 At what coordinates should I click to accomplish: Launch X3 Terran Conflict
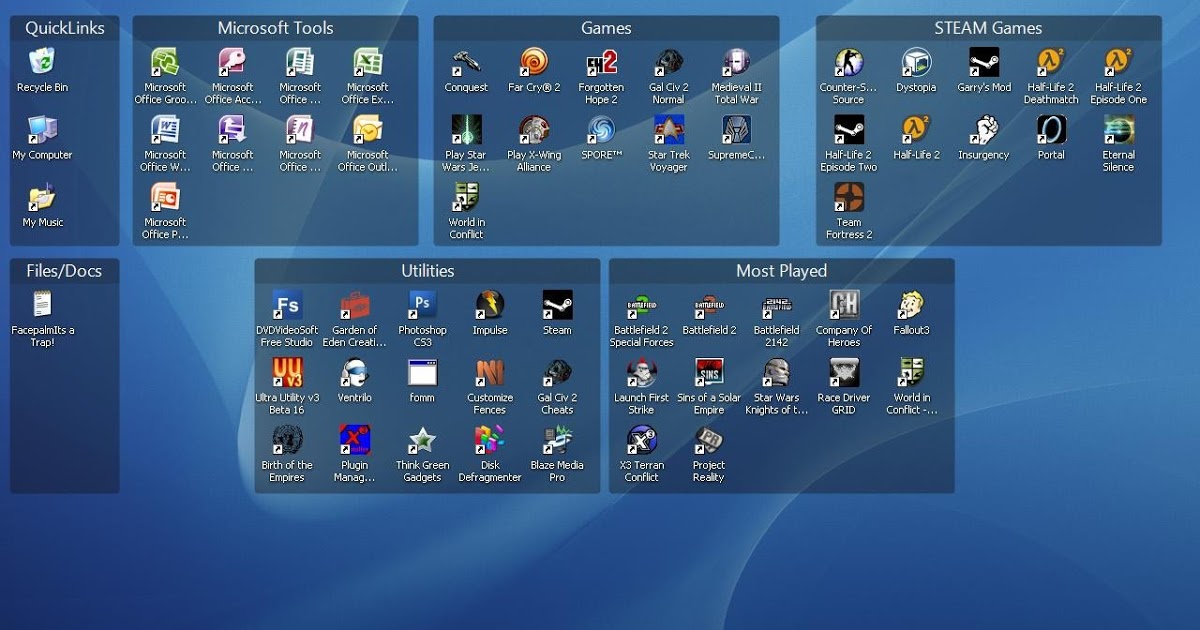click(641, 439)
